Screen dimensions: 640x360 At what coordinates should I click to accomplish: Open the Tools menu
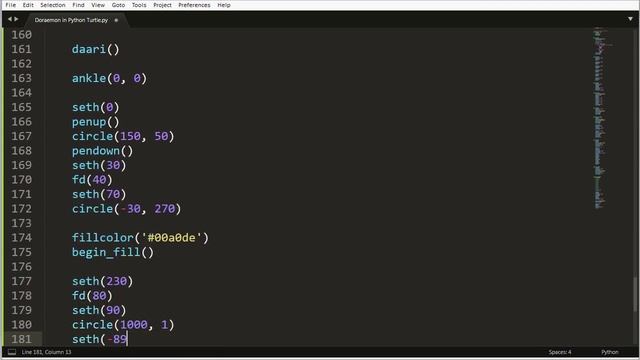click(139, 5)
